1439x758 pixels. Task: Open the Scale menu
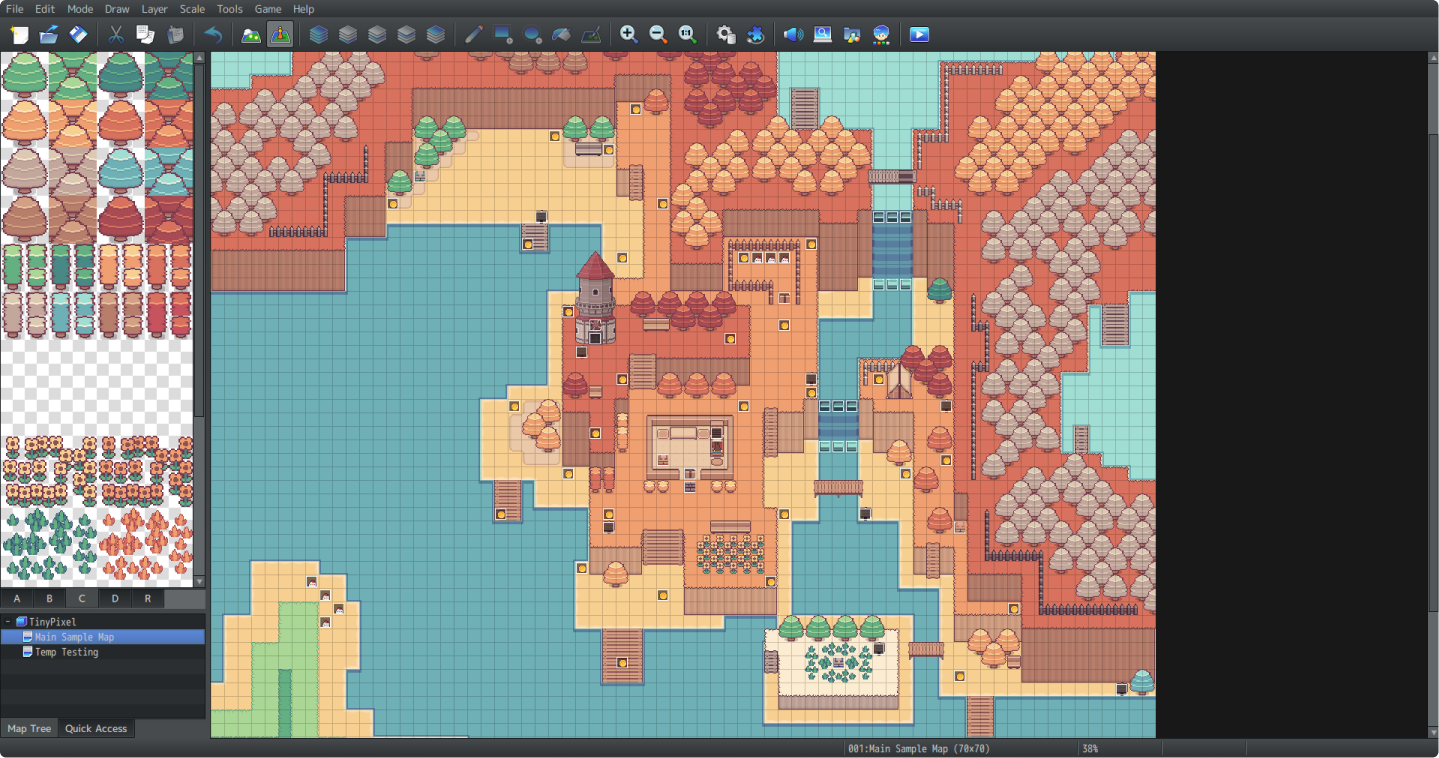click(192, 9)
